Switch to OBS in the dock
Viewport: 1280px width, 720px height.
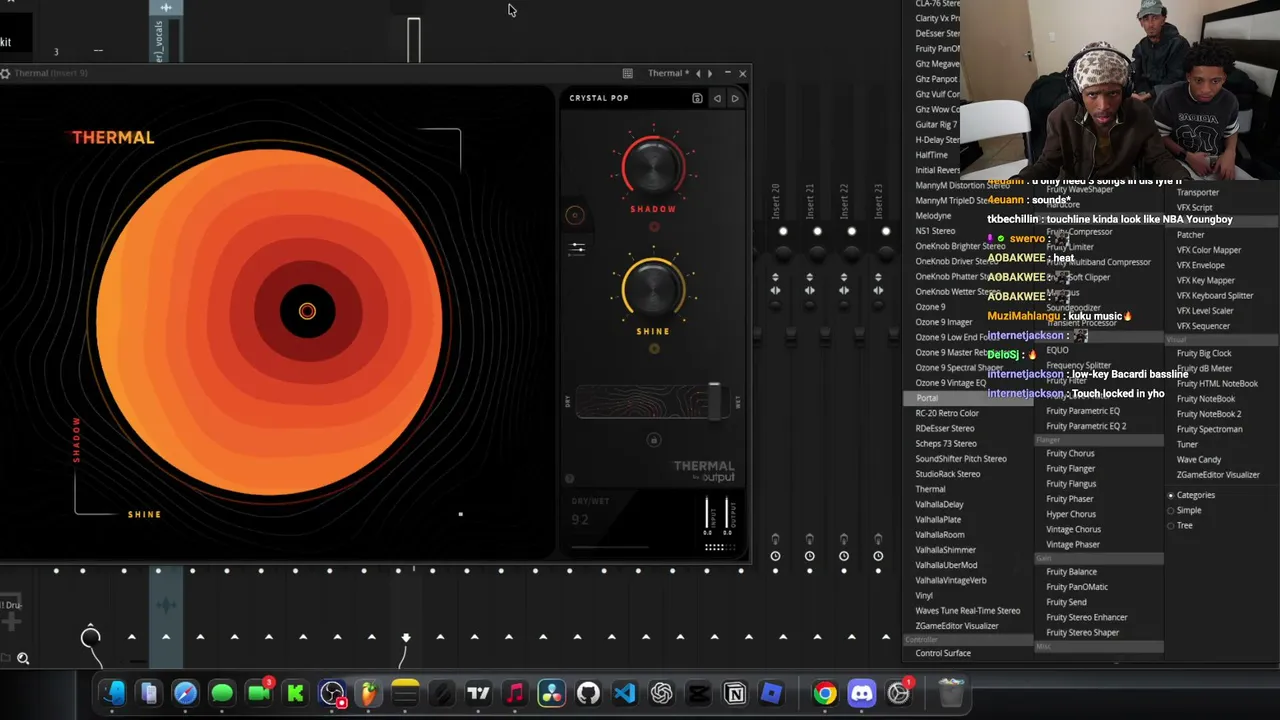[333, 693]
